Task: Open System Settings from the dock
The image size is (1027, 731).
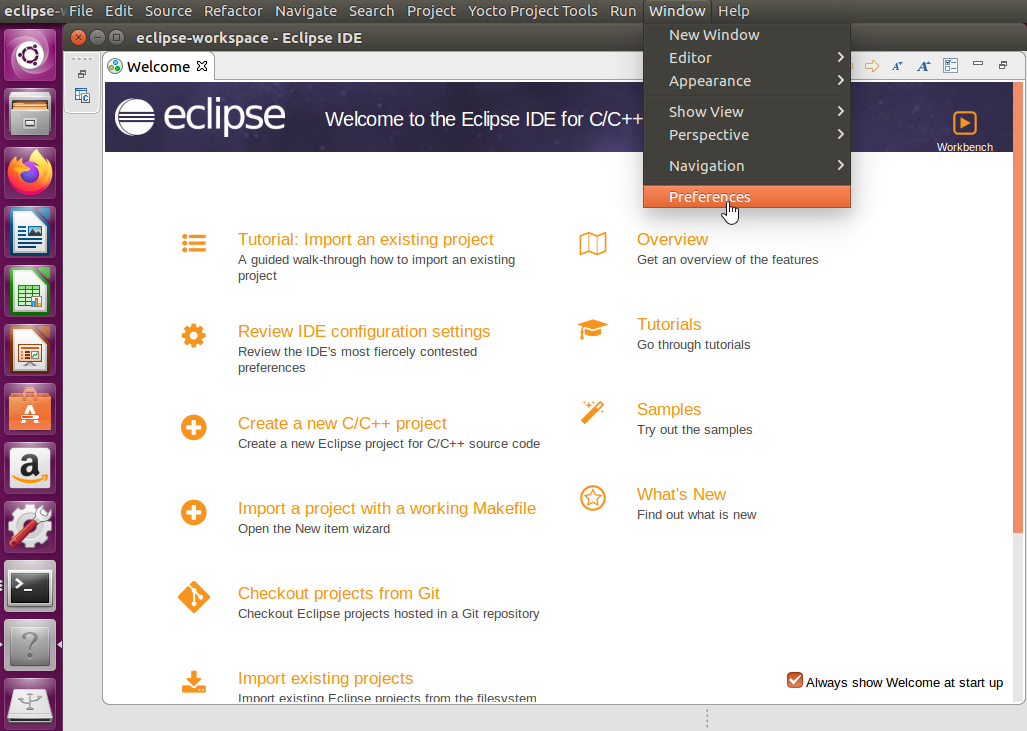Action: click(30, 527)
